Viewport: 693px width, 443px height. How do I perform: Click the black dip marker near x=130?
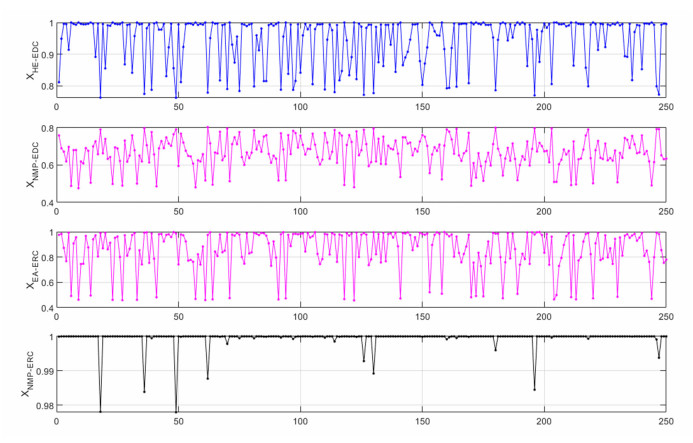click(373, 373)
